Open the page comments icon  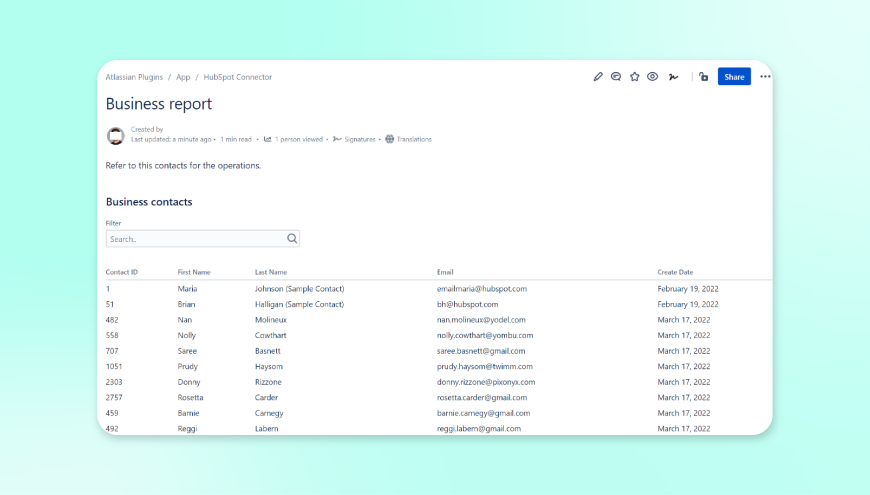[616, 77]
